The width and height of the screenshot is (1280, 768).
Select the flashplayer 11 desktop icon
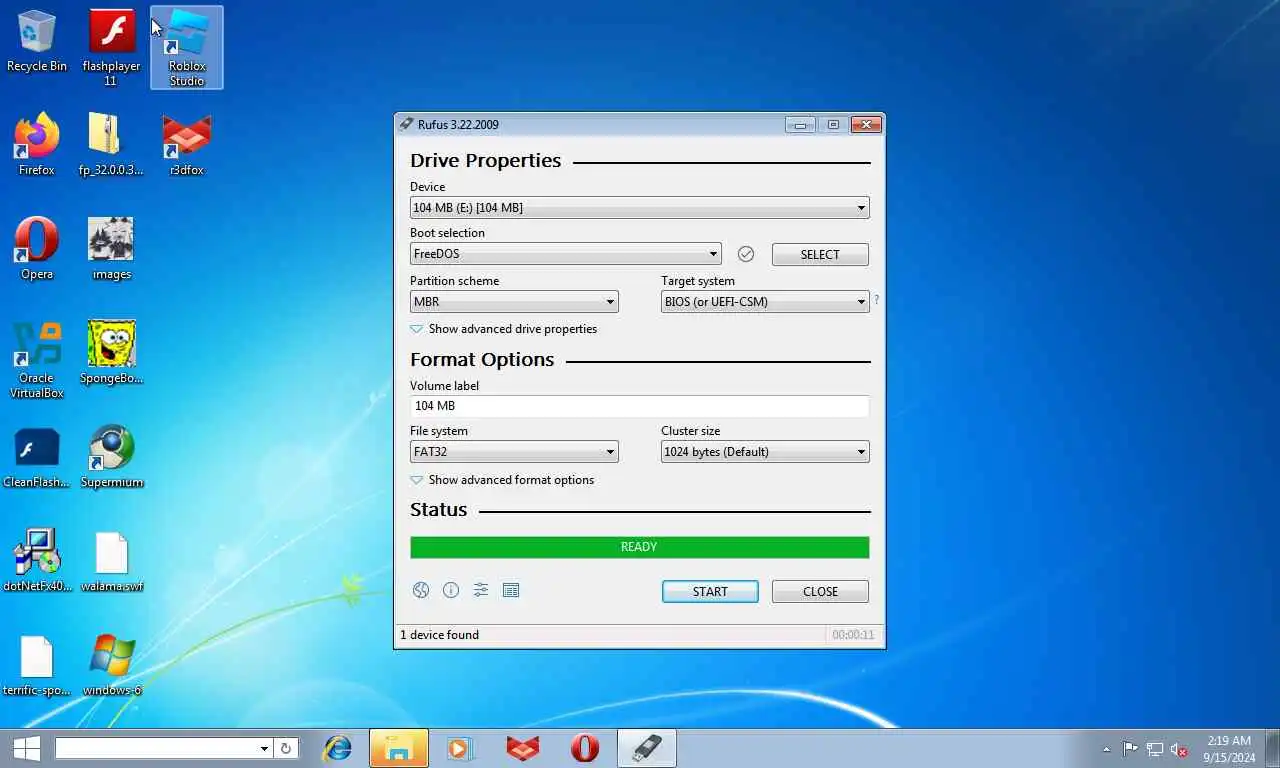[x=111, y=48]
